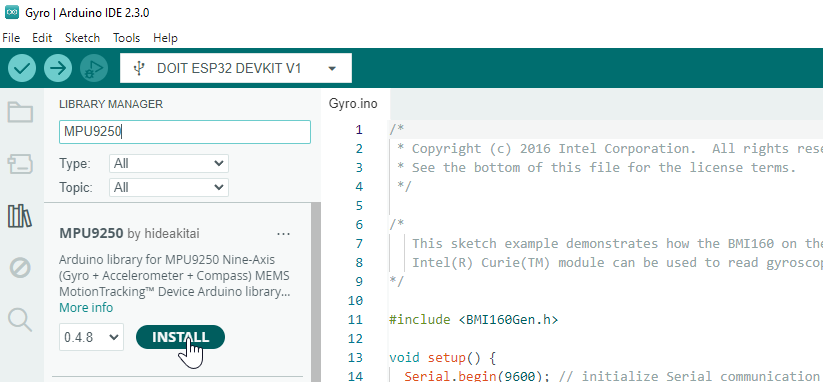
Task: Click the 'This sketch example demonstrates' comment line
Action: [x=617, y=243]
